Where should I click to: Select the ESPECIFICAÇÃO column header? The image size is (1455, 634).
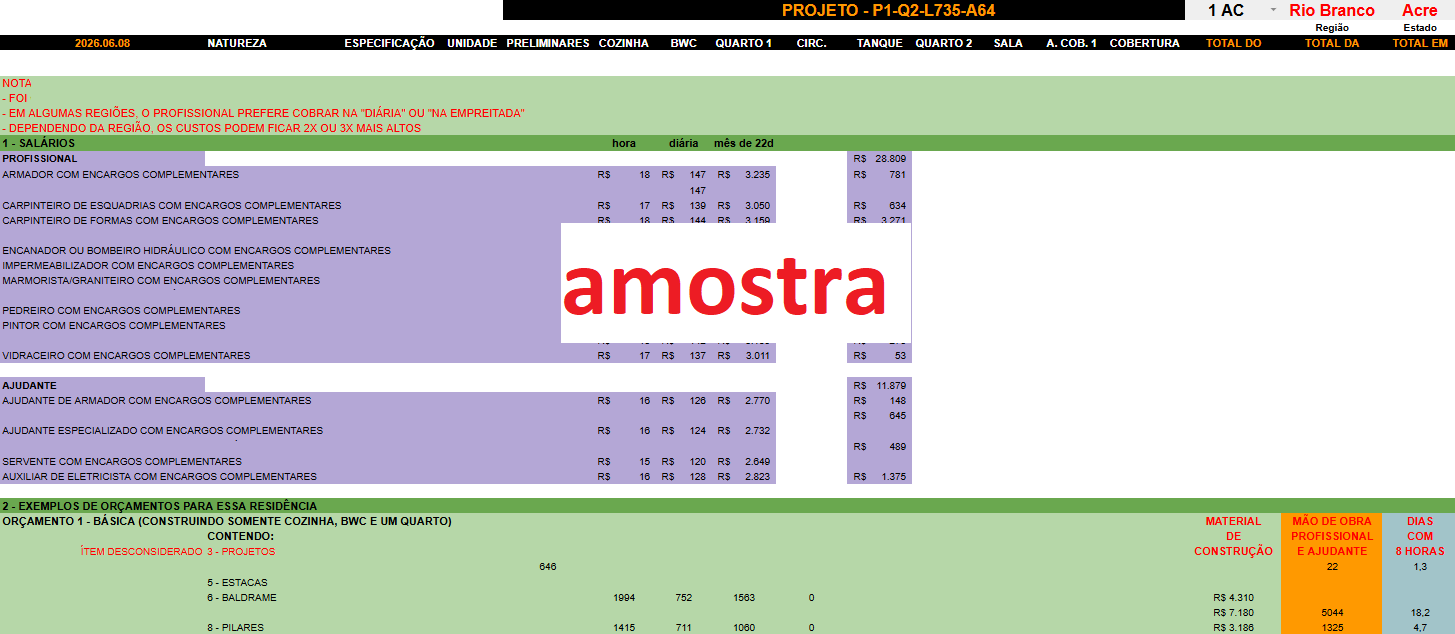[389, 43]
